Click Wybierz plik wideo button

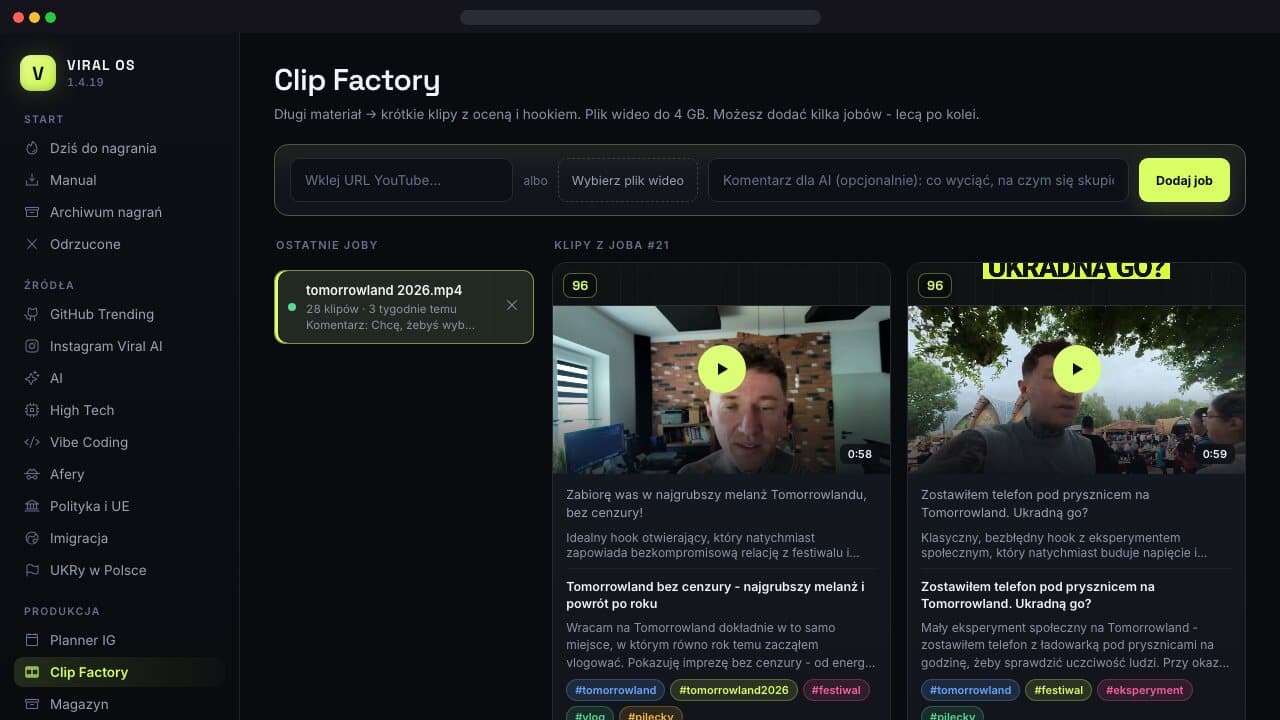628,180
